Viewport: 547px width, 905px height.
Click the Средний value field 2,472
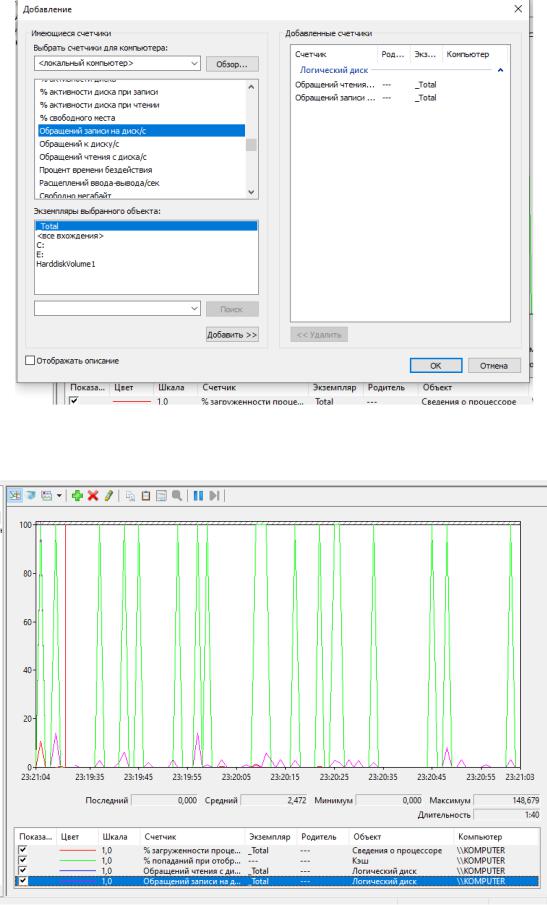tap(274, 801)
